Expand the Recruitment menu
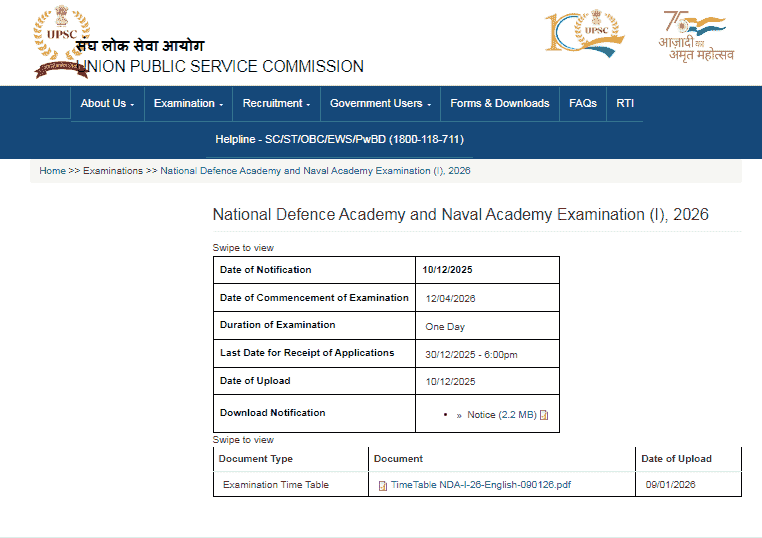The height and width of the screenshot is (538, 762). click(x=277, y=104)
